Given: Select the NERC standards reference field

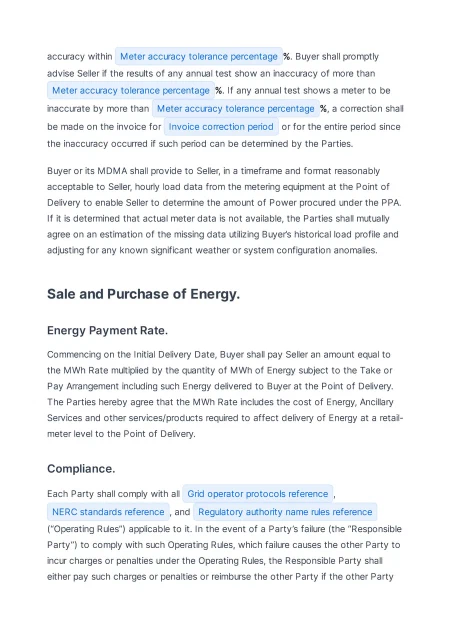Looking at the screenshot, I should coord(108,512).
